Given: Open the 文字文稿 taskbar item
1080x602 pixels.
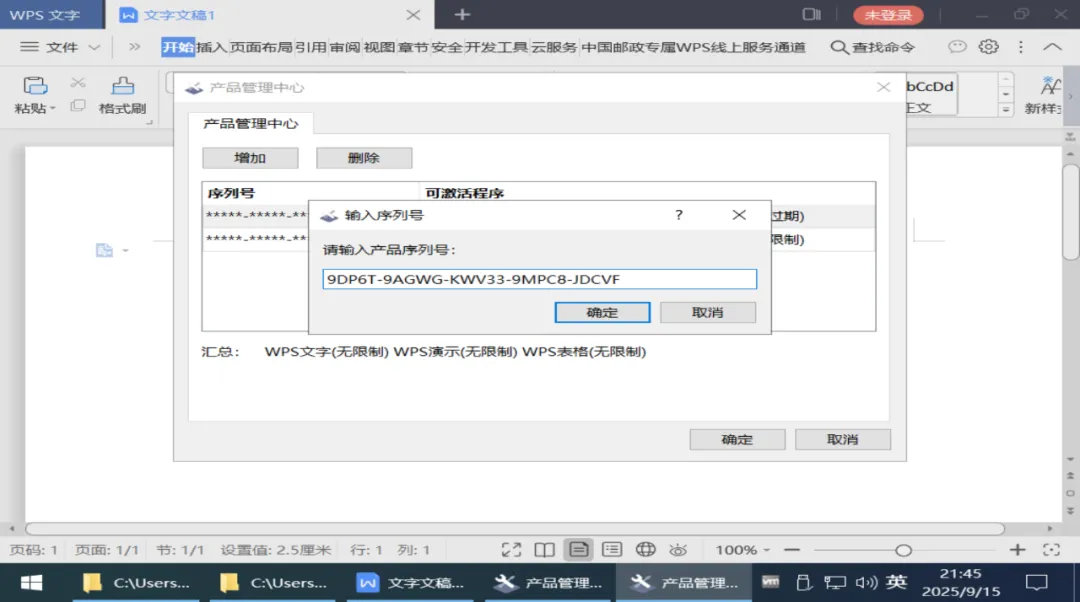Looking at the screenshot, I should coord(411,583).
